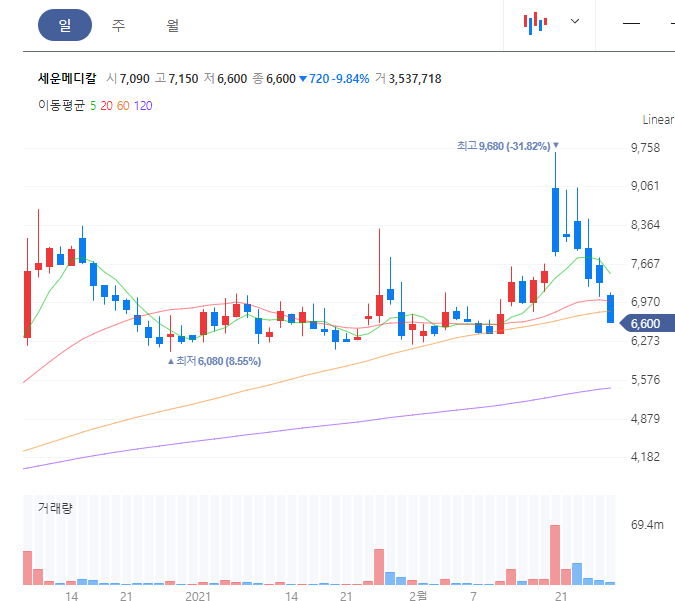Switch to the 월 (monthly) chart tab

tap(172, 25)
